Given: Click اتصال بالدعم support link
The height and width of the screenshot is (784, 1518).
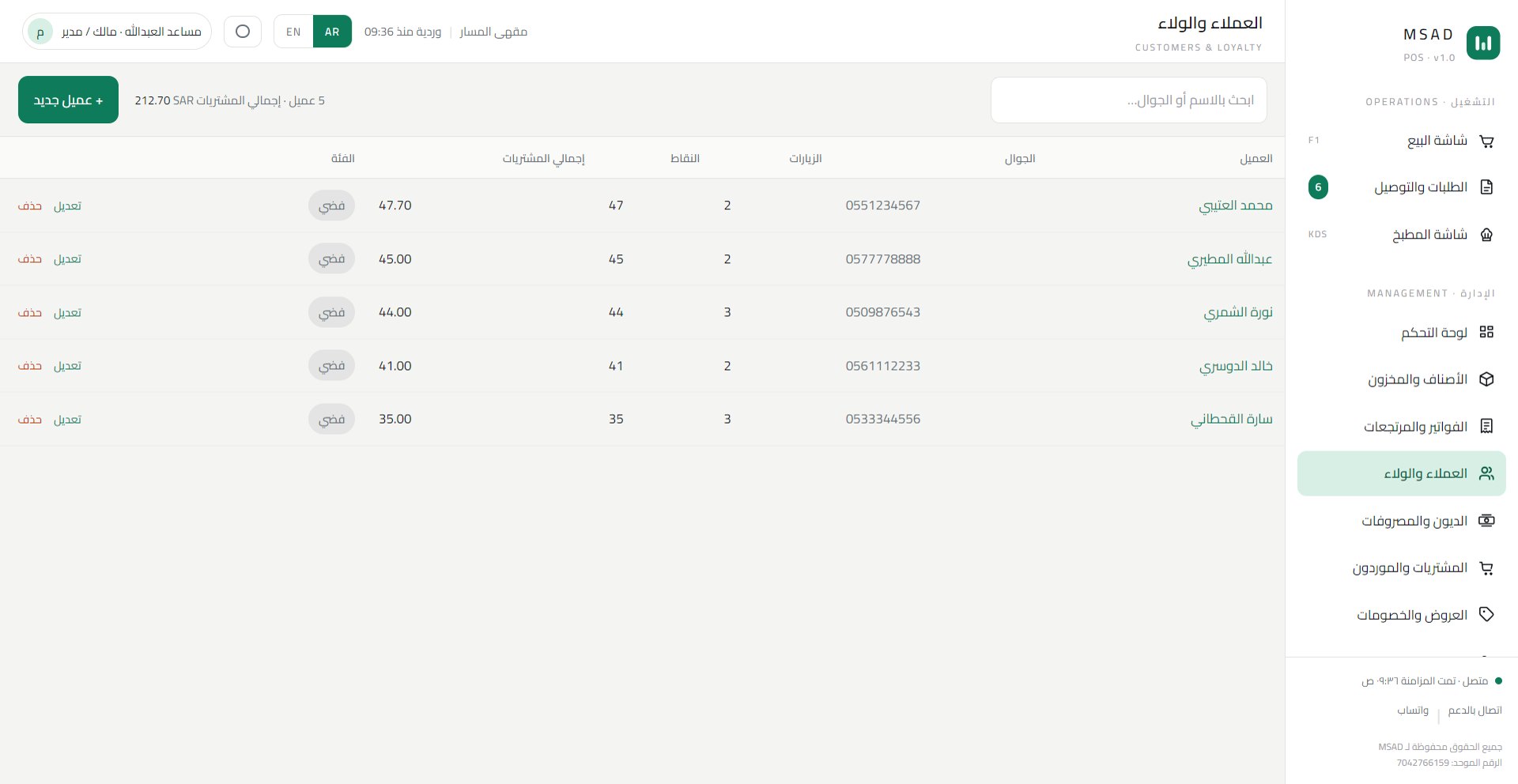Looking at the screenshot, I should (1475, 710).
